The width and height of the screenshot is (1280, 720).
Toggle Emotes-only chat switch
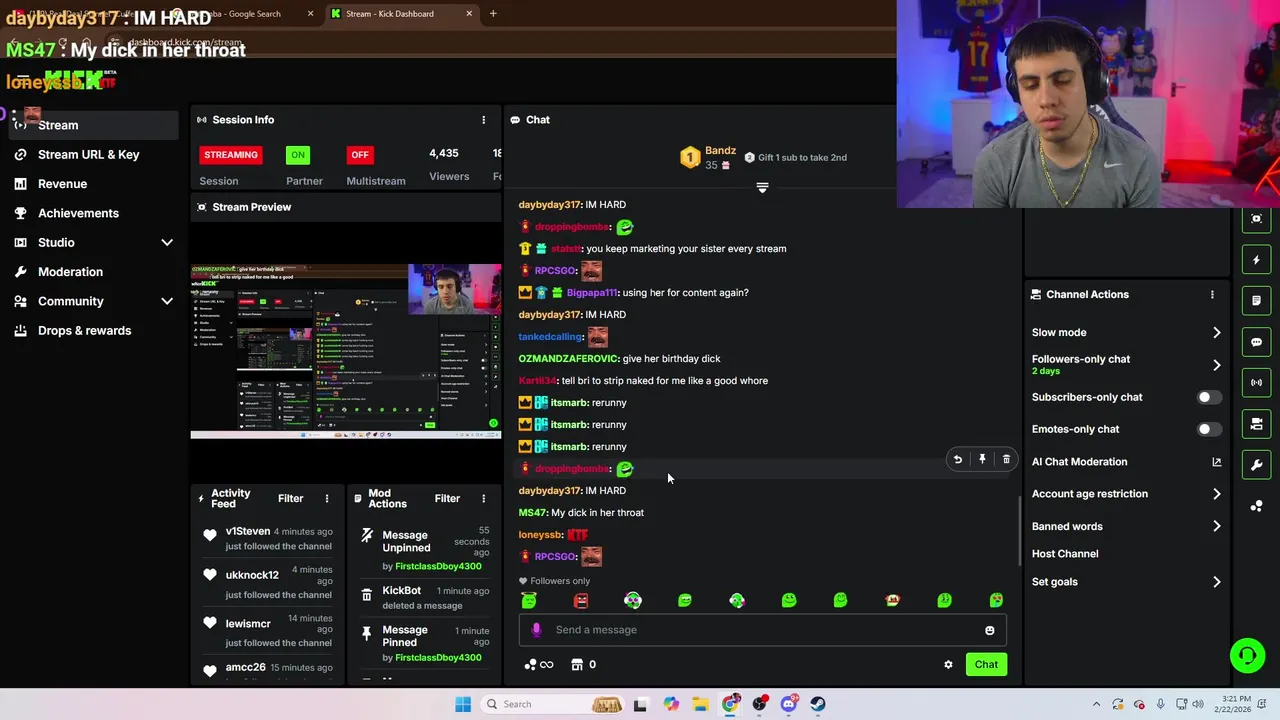pos(1209,430)
